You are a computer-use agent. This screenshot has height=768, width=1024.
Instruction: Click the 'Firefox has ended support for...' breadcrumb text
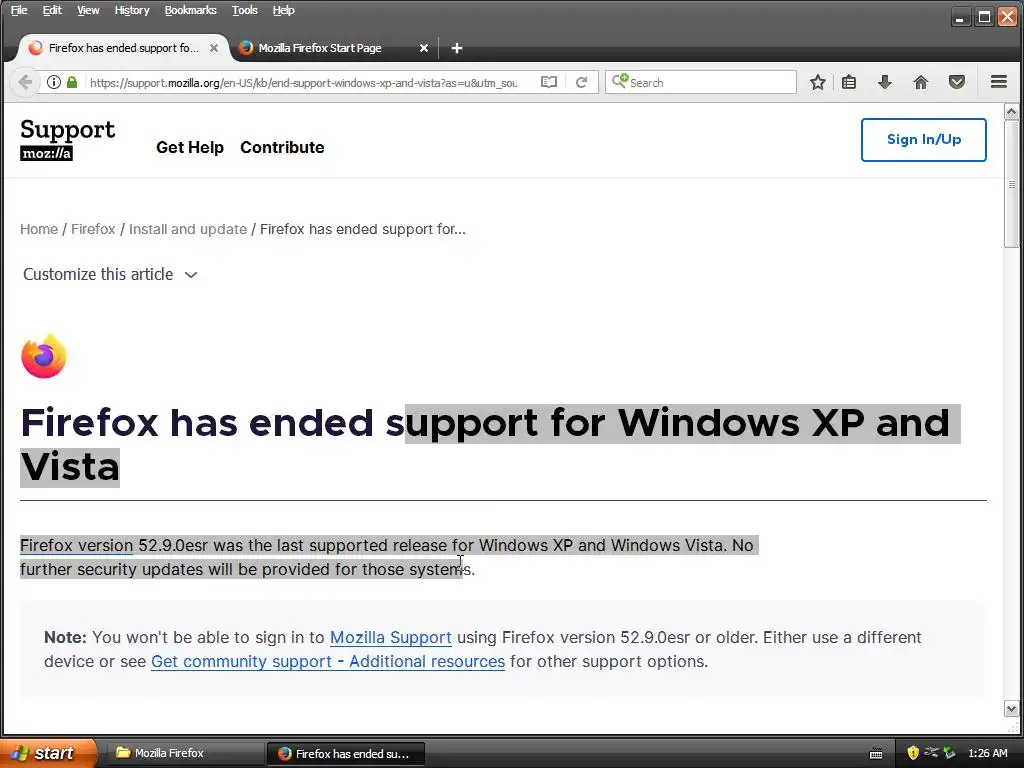pos(362,229)
